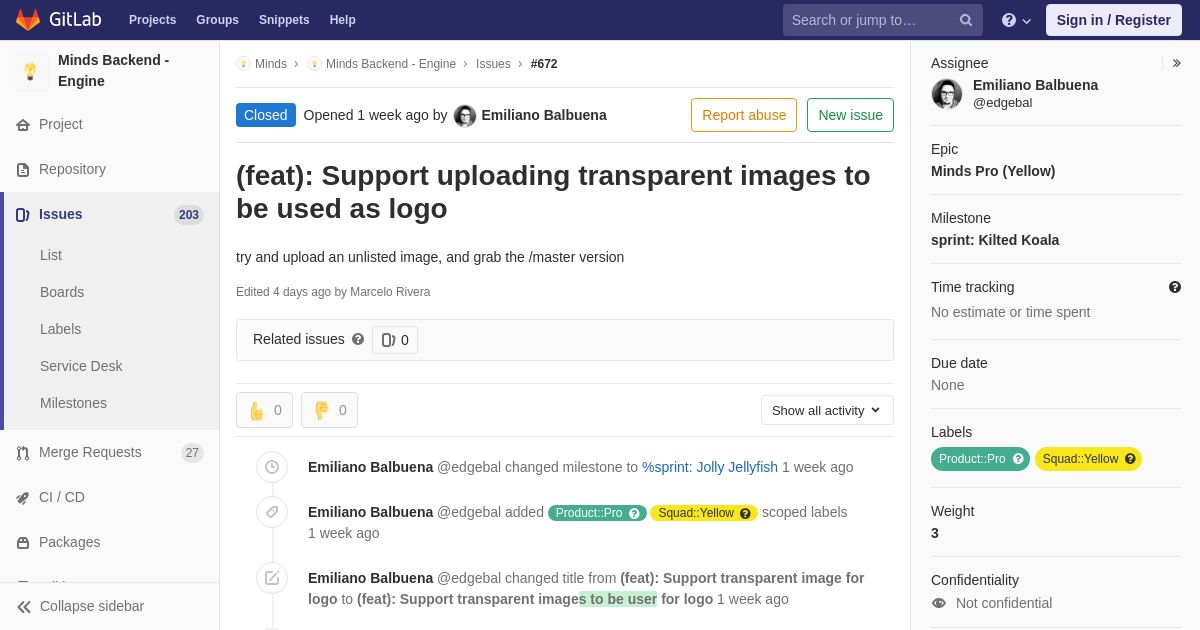Open the Help question-mark menu
The image size is (1200, 630).
tap(1016, 20)
